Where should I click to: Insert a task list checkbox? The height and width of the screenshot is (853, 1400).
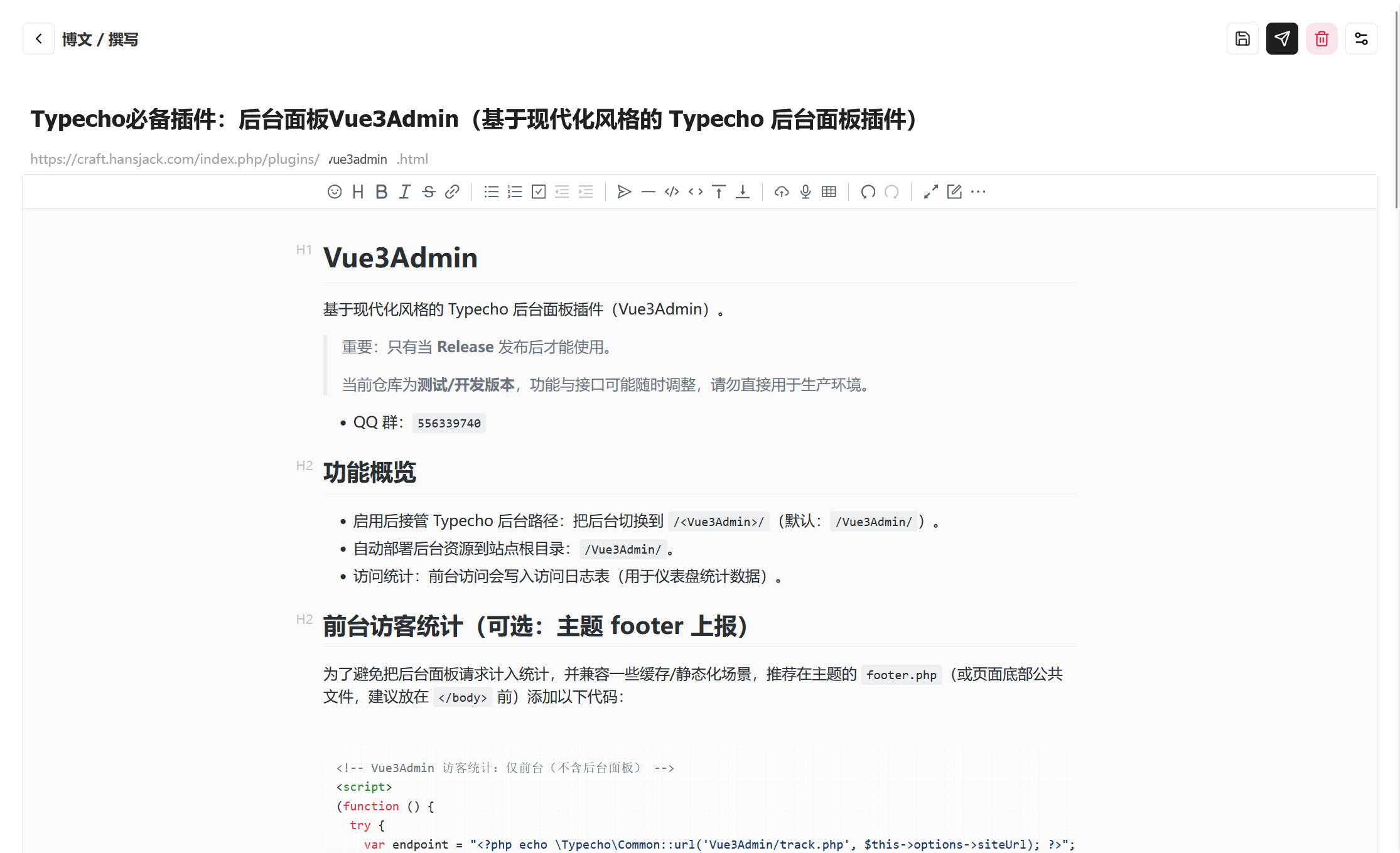coord(539,192)
